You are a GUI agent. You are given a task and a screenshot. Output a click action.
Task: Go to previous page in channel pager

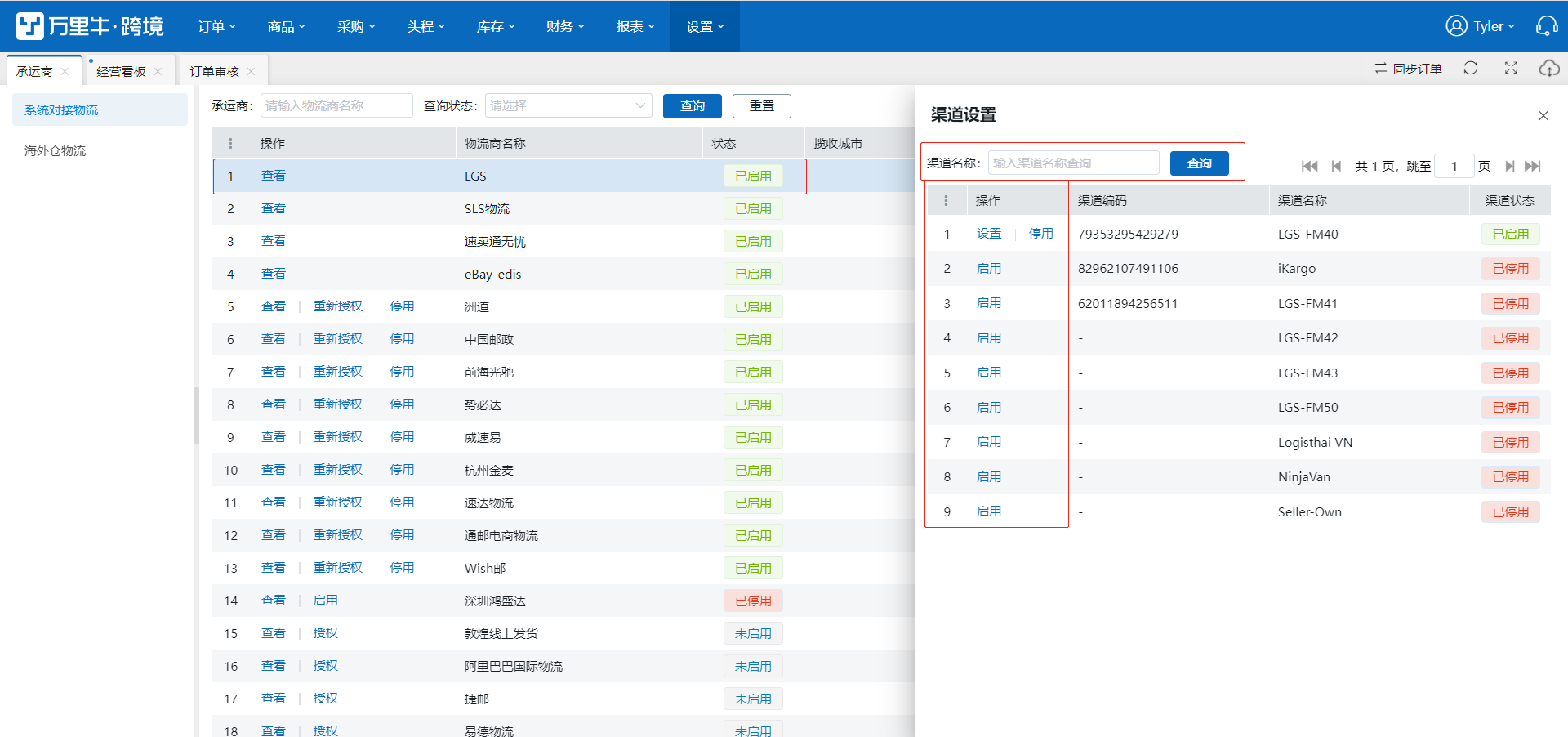1336,166
